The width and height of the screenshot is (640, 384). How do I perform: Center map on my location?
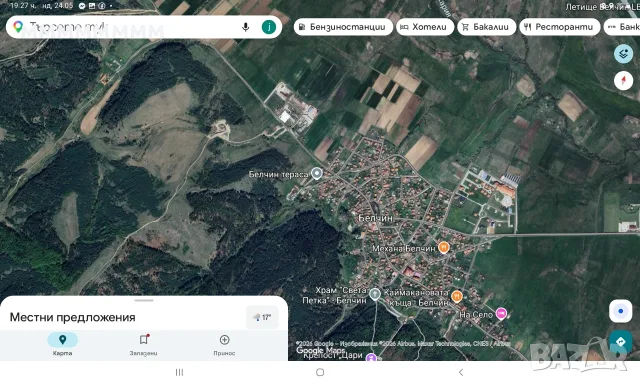click(x=620, y=311)
